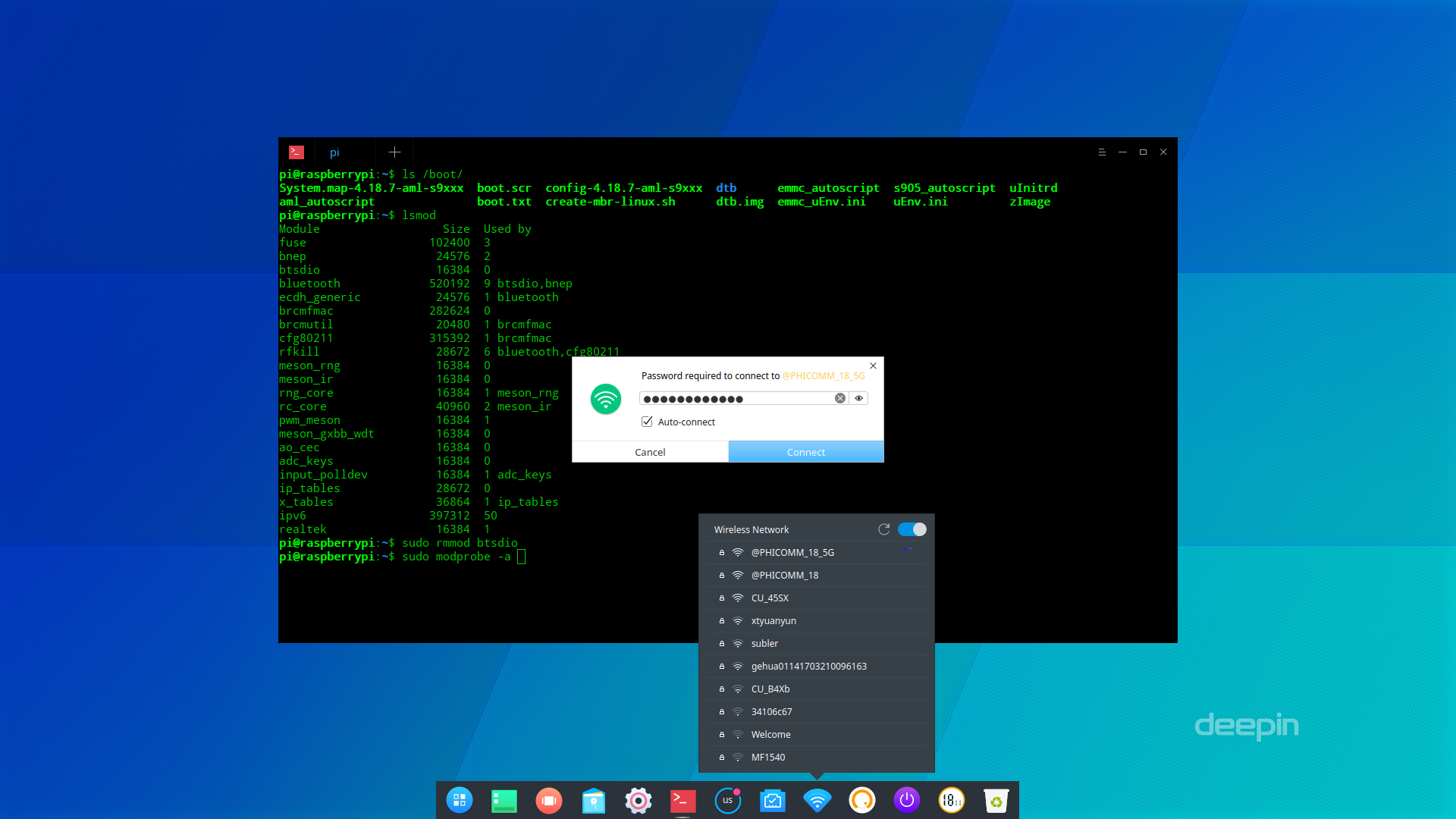The height and width of the screenshot is (819, 1456).
Task: Open the US keyboard layout indicator
Action: coord(728,801)
